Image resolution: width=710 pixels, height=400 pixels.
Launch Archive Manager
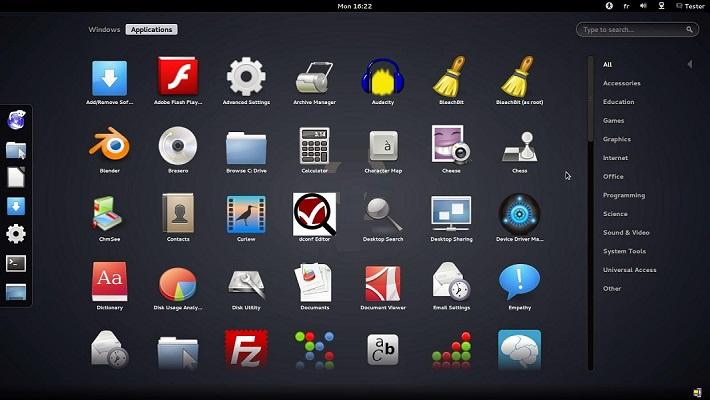[x=314, y=77]
